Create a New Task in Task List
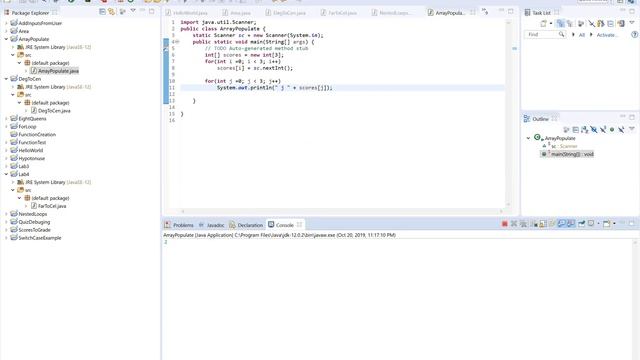 [543, 24]
